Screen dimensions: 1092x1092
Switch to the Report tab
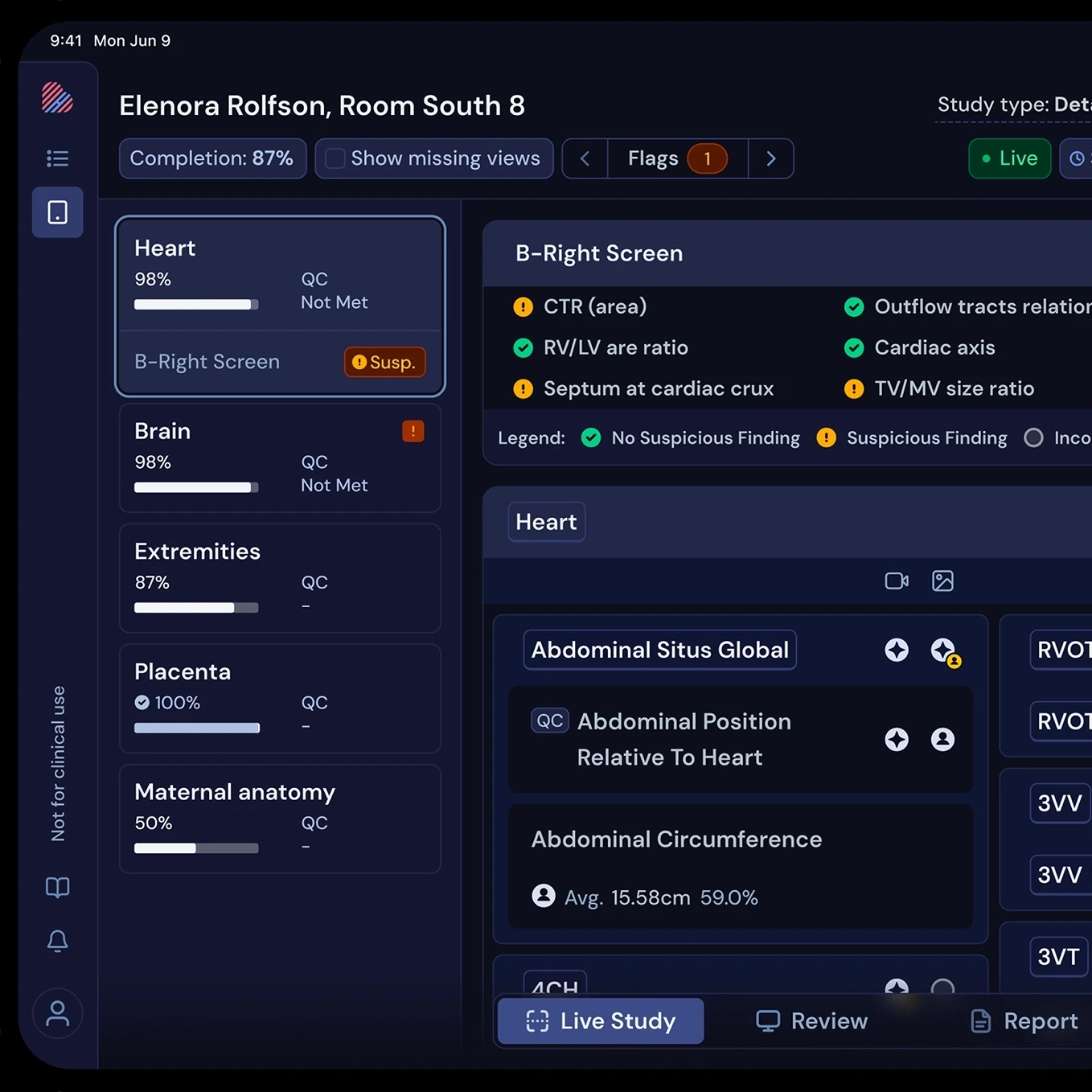[x=1024, y=1021]
